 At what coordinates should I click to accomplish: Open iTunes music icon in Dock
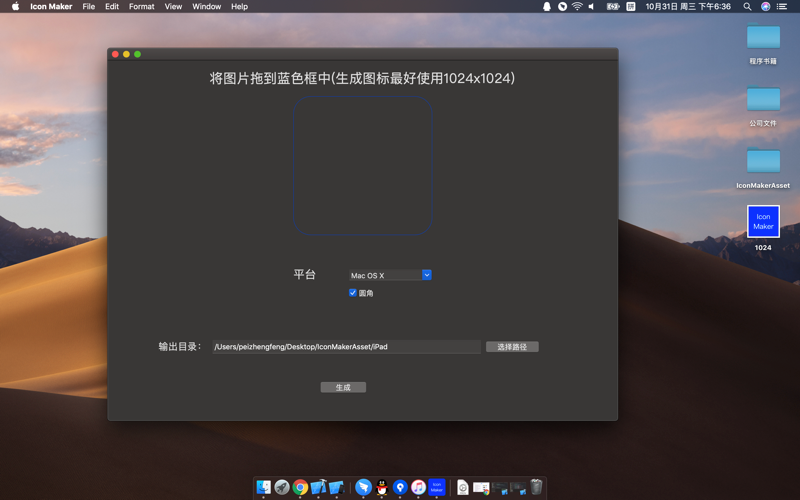point(418,487)
